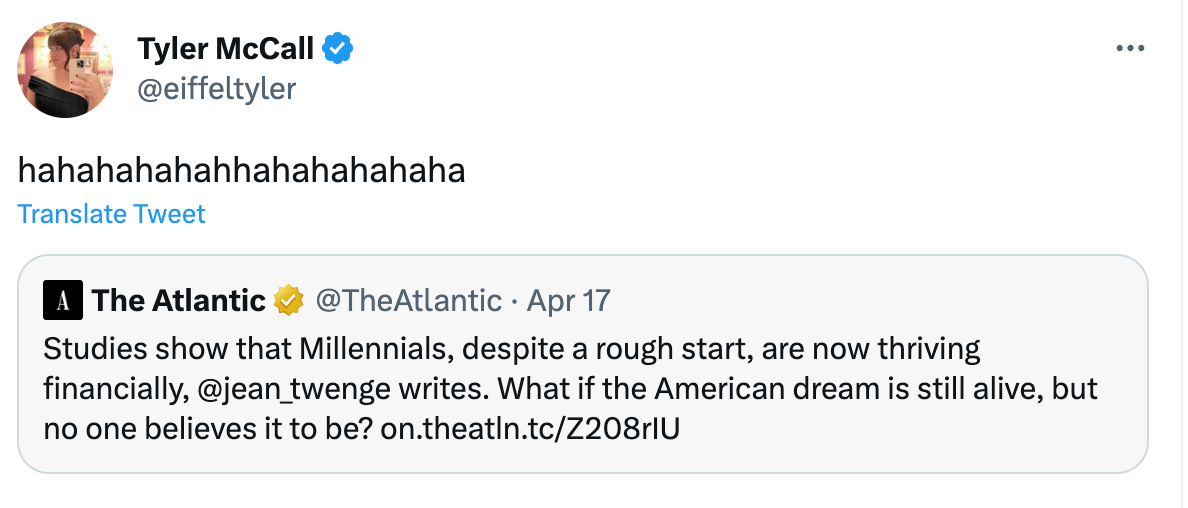Click the Apr 17 timestamp

click(x=568, y=301)
